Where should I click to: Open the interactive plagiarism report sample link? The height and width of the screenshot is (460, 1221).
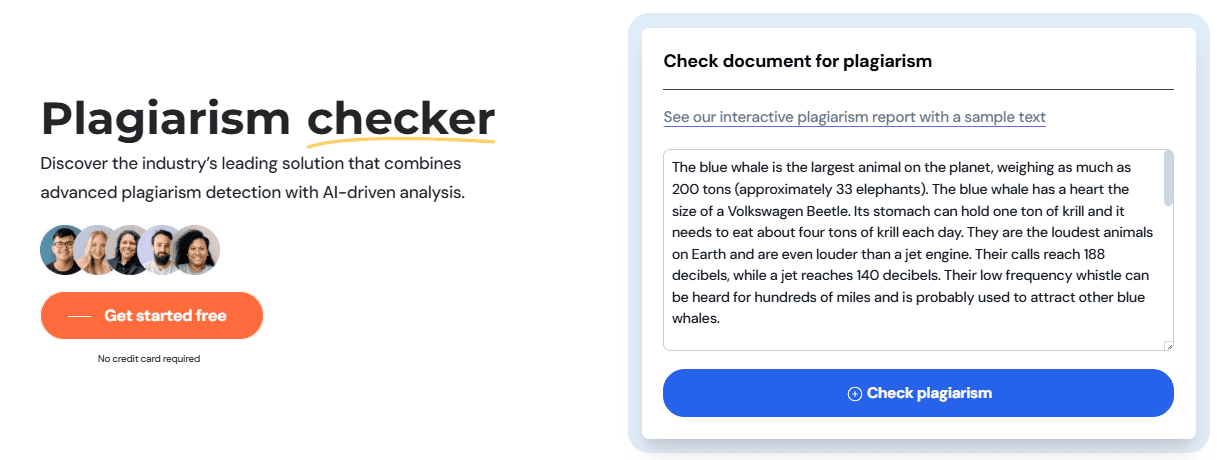855,117
